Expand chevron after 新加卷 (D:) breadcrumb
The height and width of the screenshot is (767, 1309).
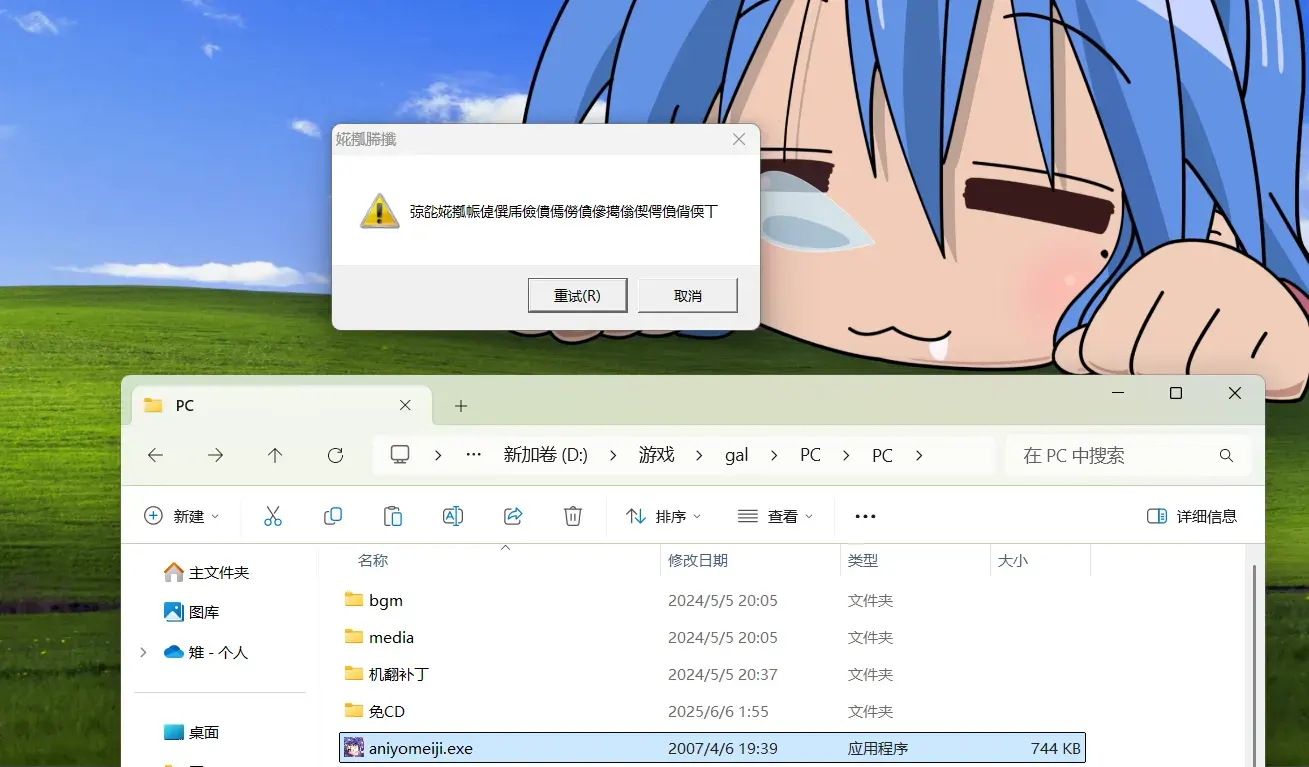614,455
